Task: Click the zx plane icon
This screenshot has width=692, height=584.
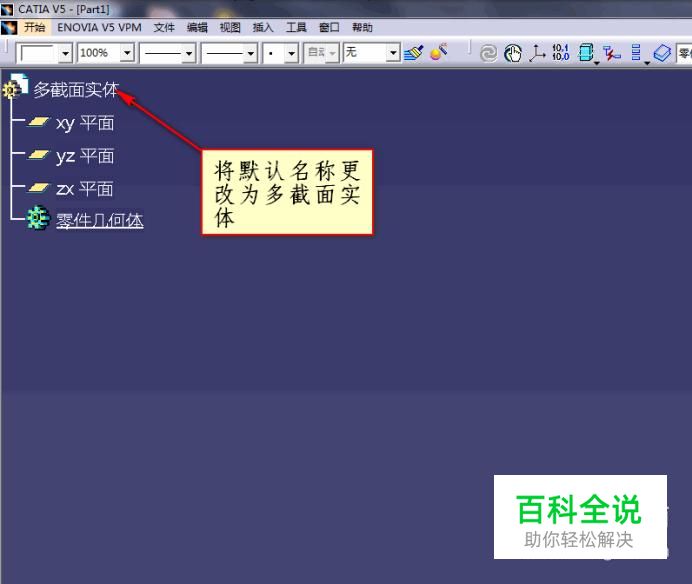Action: (x=38, y=188)
